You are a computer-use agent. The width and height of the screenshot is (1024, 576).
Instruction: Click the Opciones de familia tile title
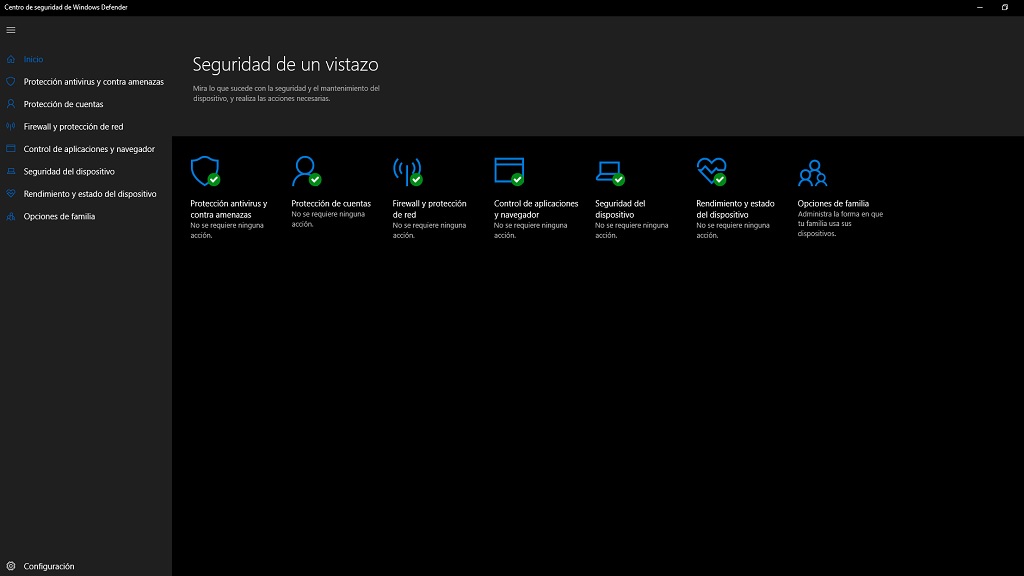pyautogui.click(x=833, y=204)
